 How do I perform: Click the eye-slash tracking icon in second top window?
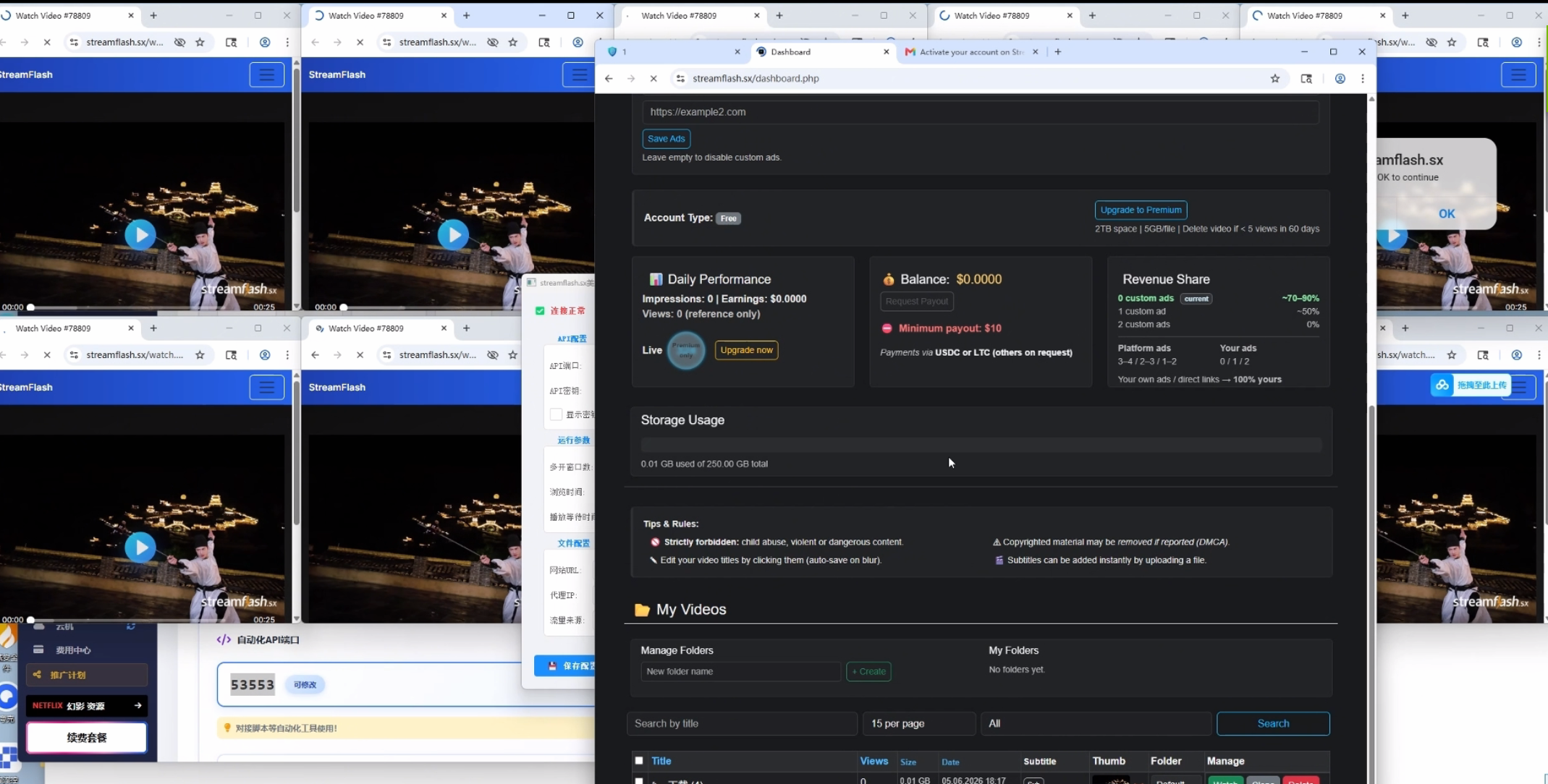click(x=493, y=42)
